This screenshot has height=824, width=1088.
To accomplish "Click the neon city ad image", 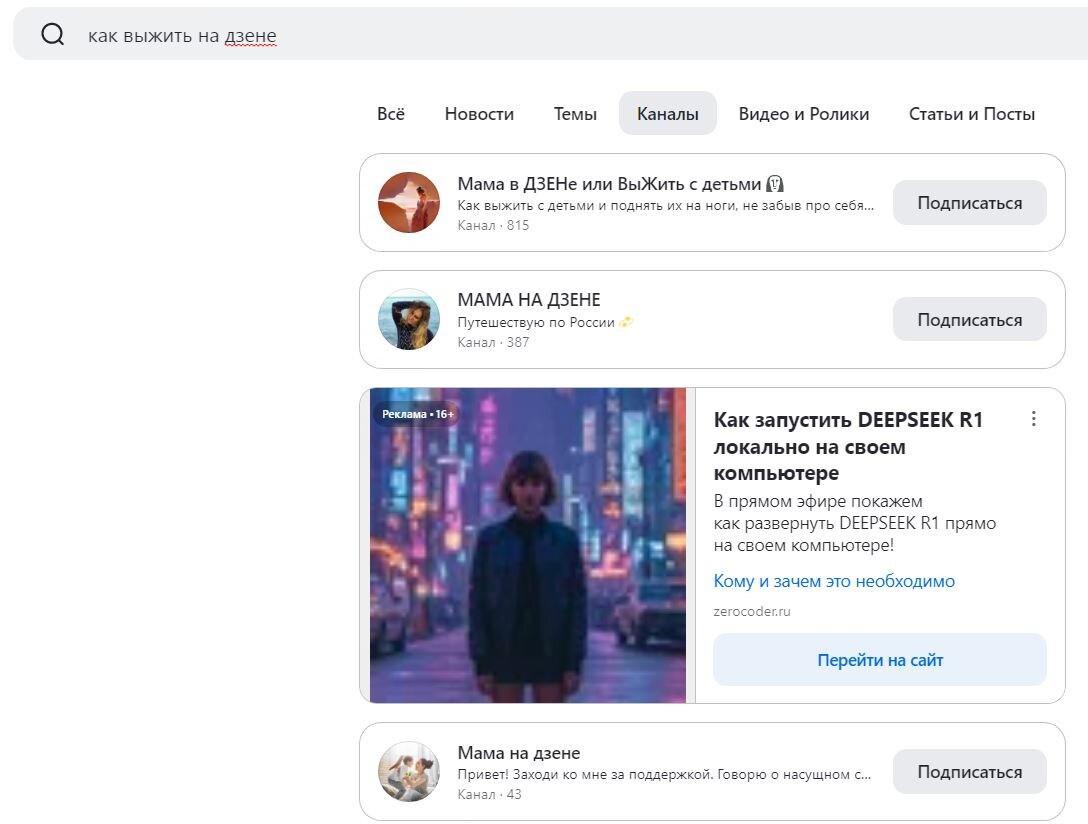I will [529, 545].
